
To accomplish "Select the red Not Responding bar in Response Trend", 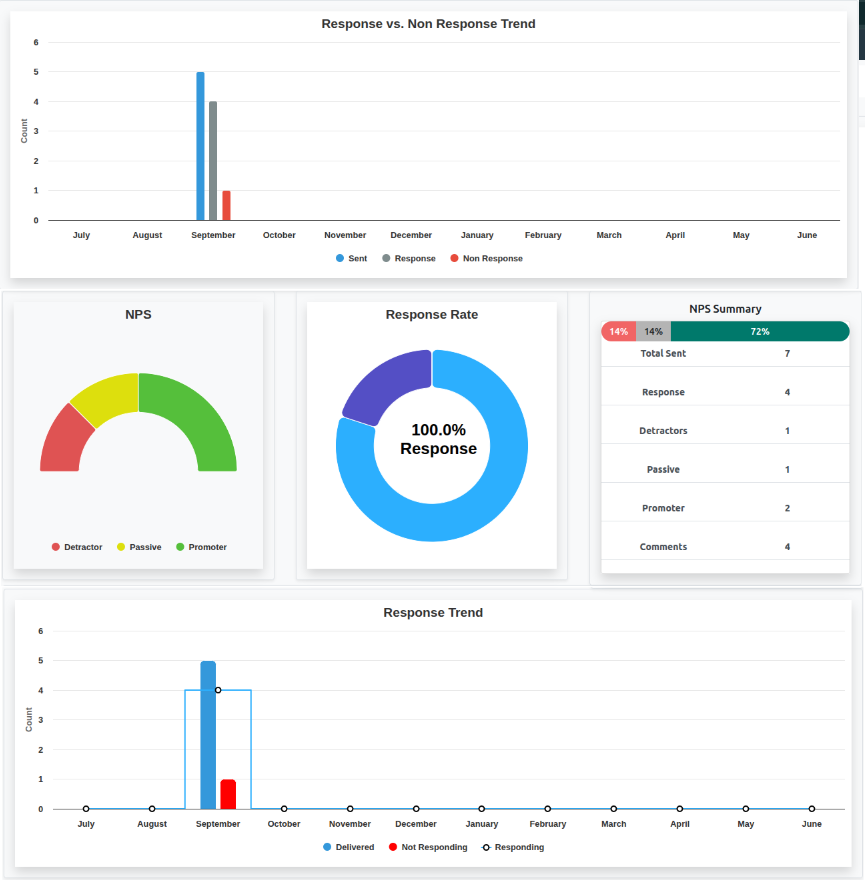I will 228,794.
